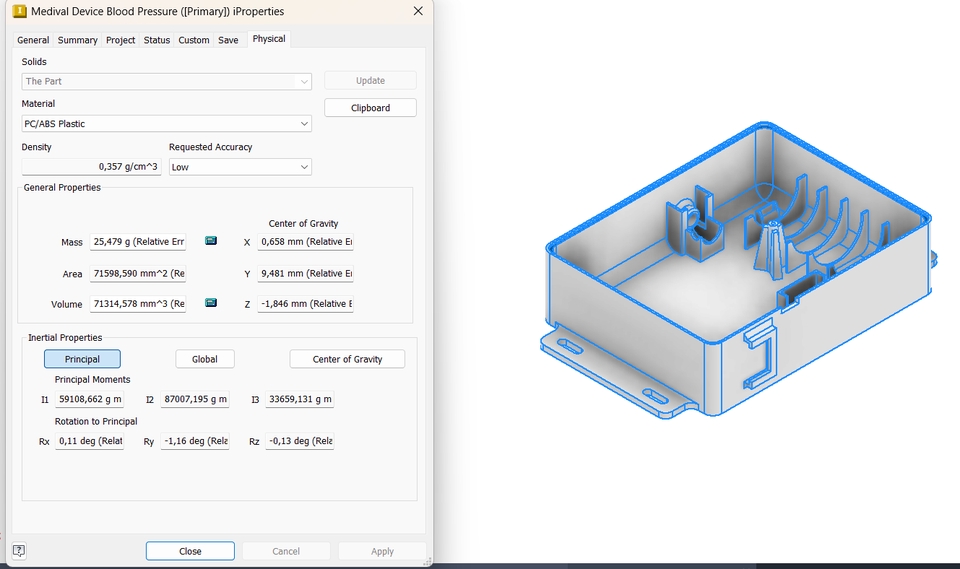Switch to the Summary tab
This screenshot has width=960, height=569.
click(x=77, y=40)
